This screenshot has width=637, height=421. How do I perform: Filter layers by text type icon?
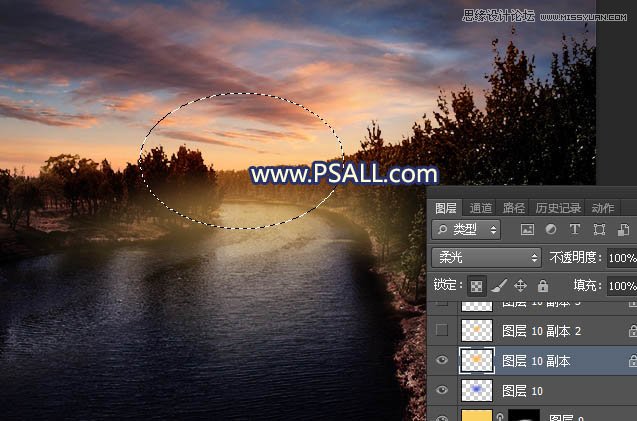(574, 230)
